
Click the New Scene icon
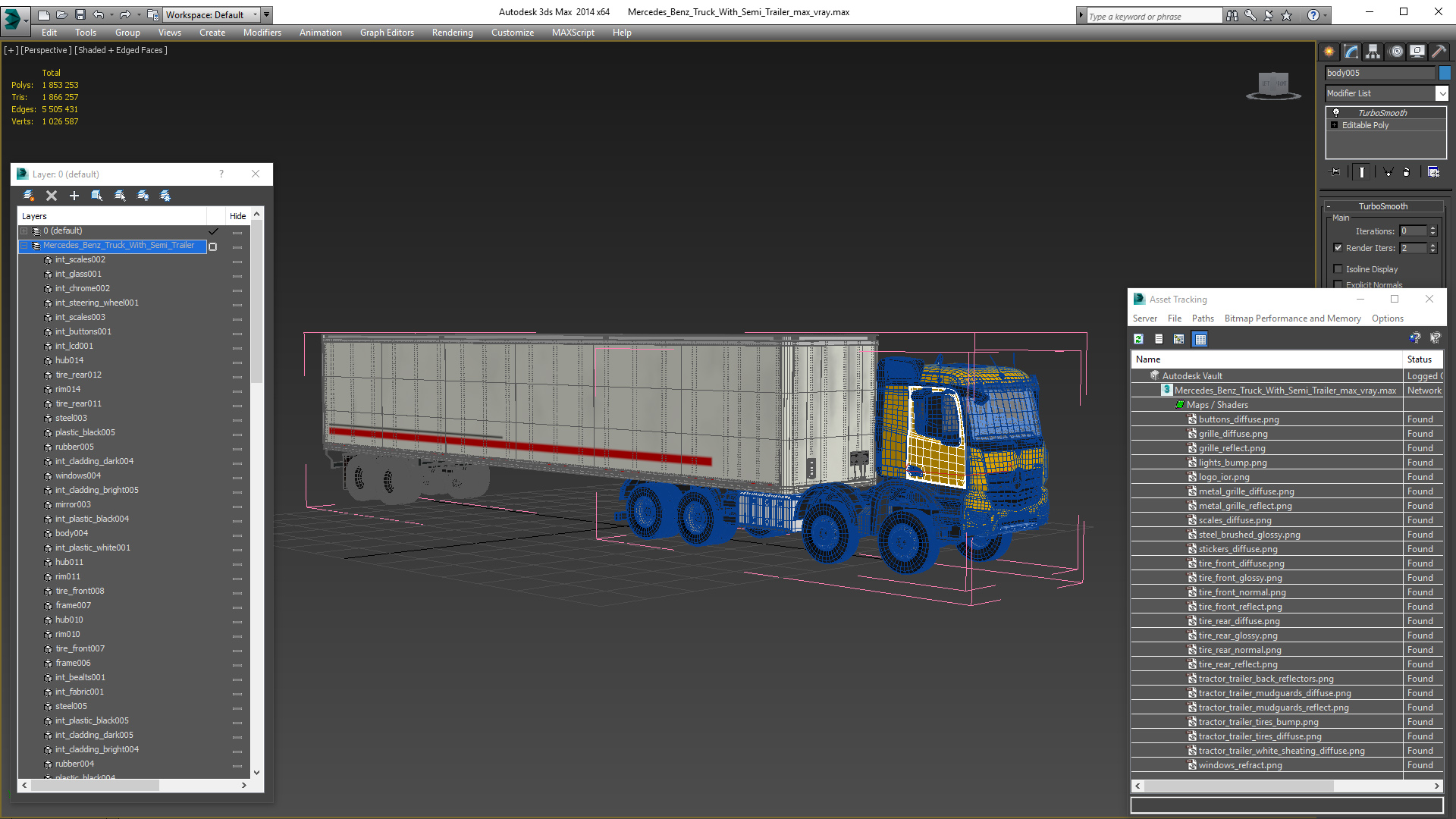[43, 14]
